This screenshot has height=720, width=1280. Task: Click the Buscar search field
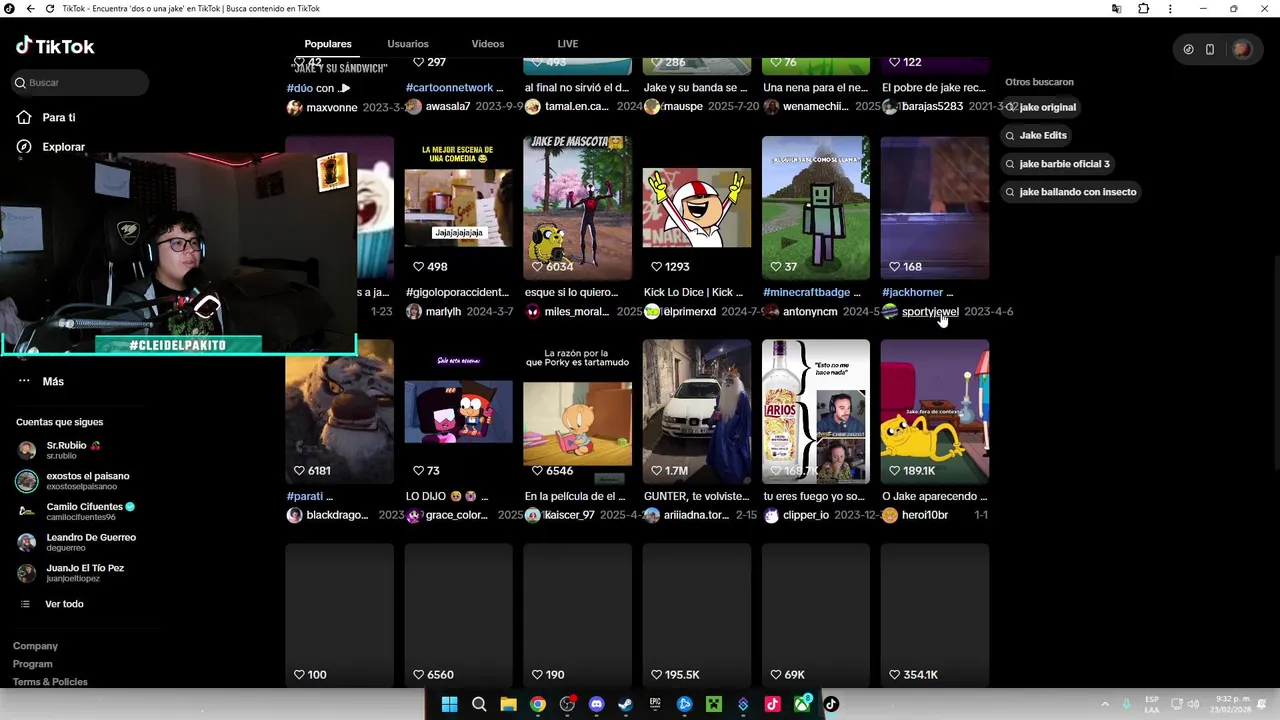point(80,82)
